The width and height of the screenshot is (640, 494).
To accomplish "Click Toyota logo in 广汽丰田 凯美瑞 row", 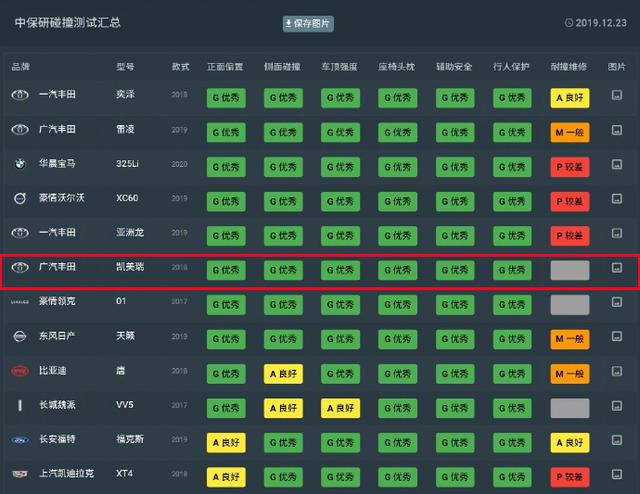I will tap(20, 267).
